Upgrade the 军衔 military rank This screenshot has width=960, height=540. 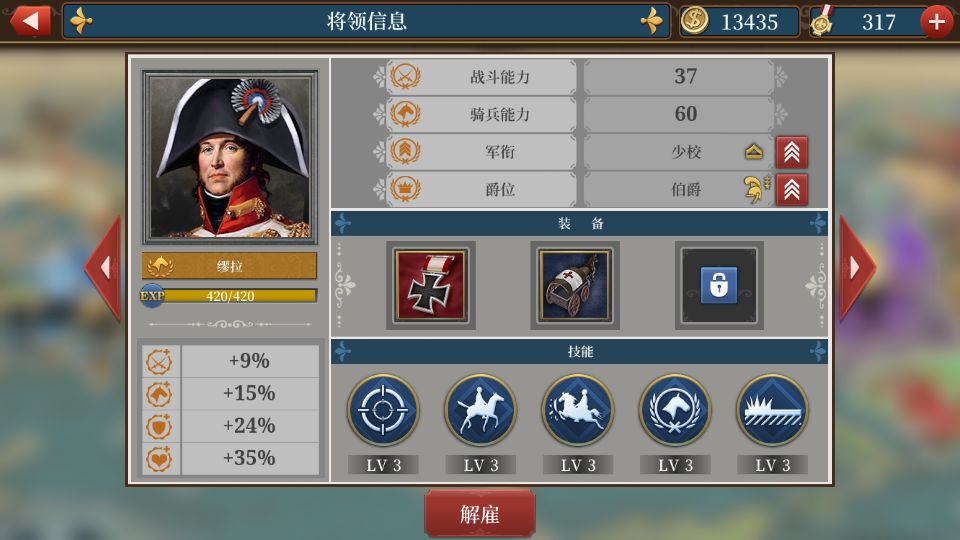(792, 152)
